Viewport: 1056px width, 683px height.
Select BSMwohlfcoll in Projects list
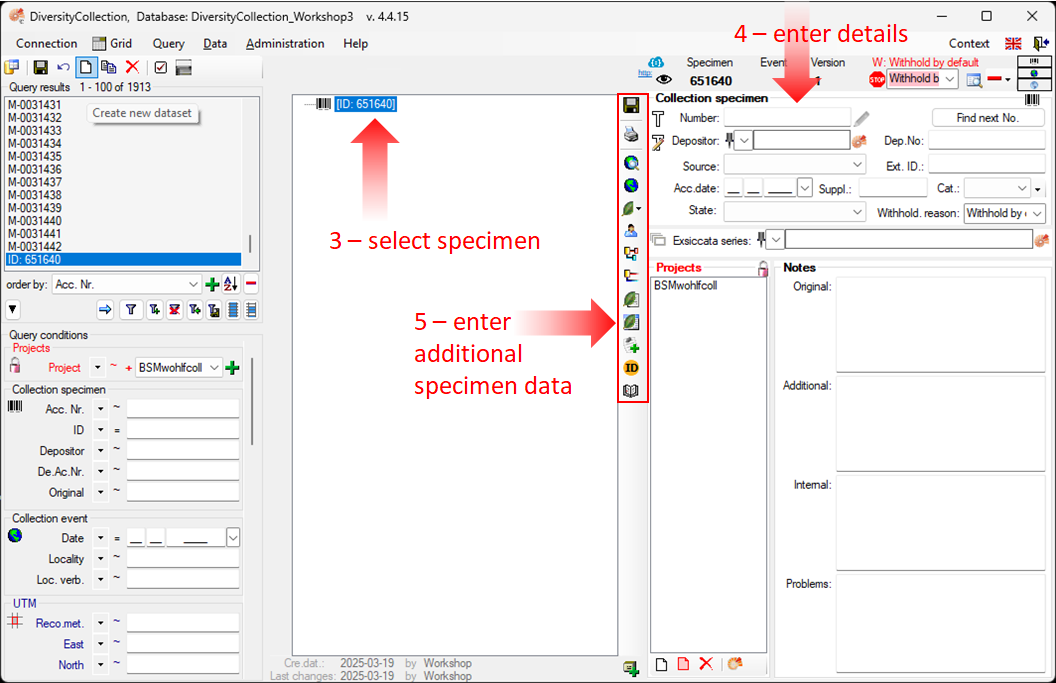[x=686, y=286]
